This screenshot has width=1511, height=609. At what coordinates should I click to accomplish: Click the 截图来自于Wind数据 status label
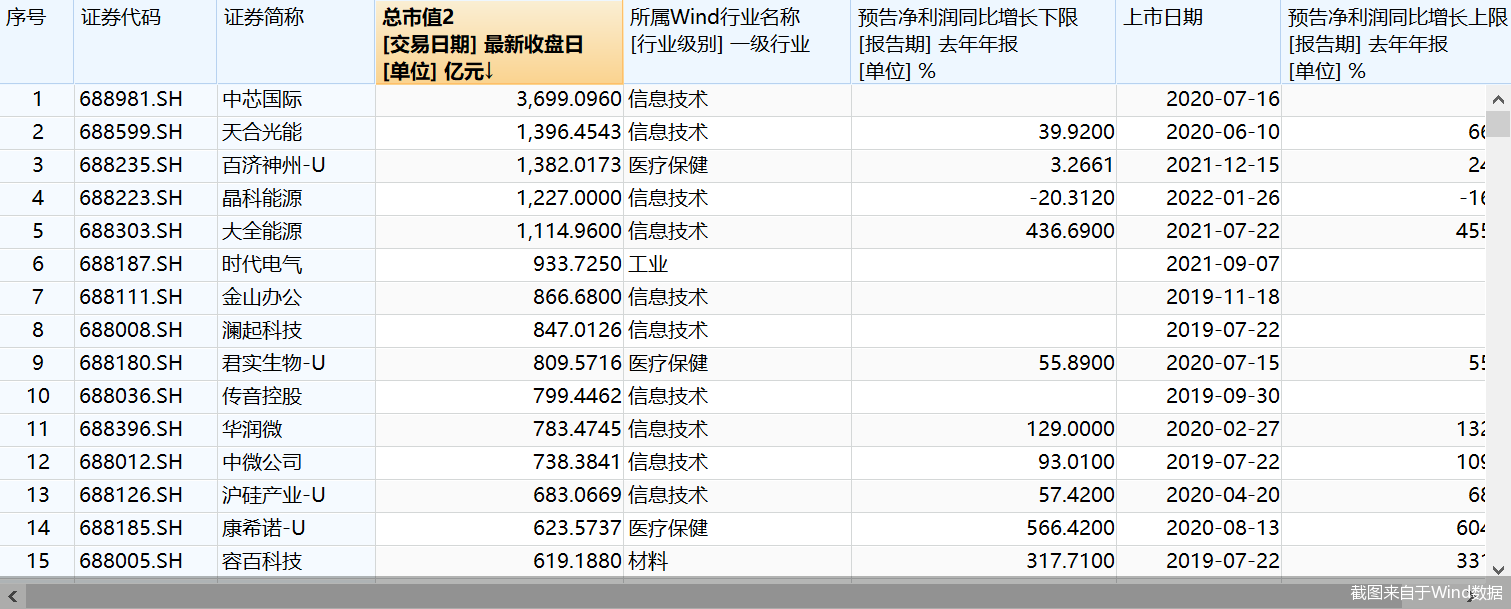click(x=1430, y=592)
